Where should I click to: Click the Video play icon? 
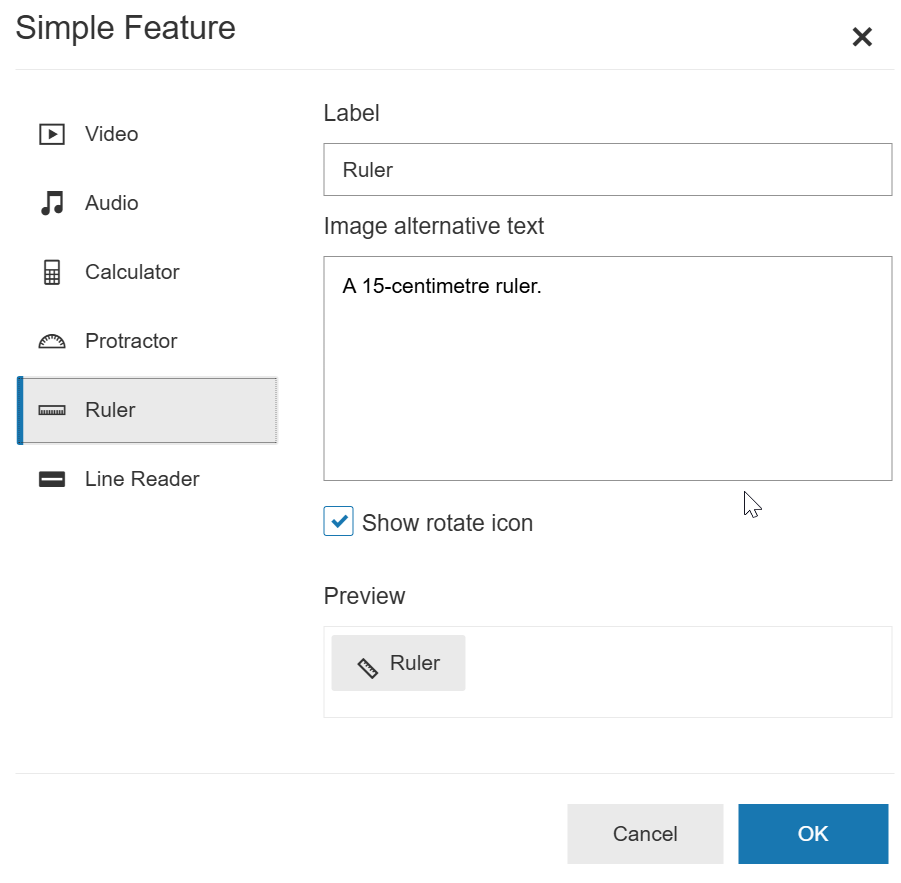(52, 134)
